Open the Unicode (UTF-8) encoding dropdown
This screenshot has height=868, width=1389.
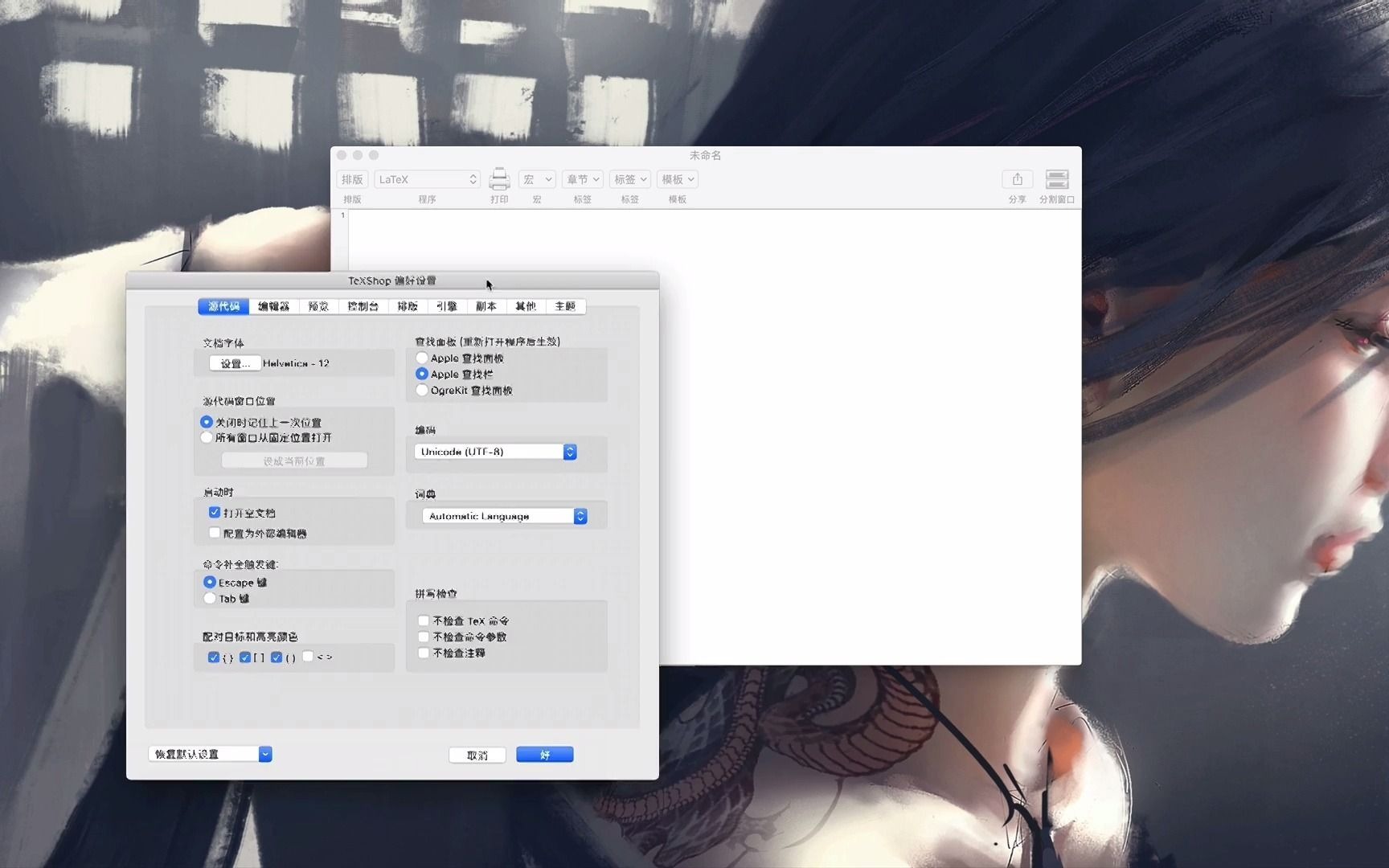(x=495, y=452)
